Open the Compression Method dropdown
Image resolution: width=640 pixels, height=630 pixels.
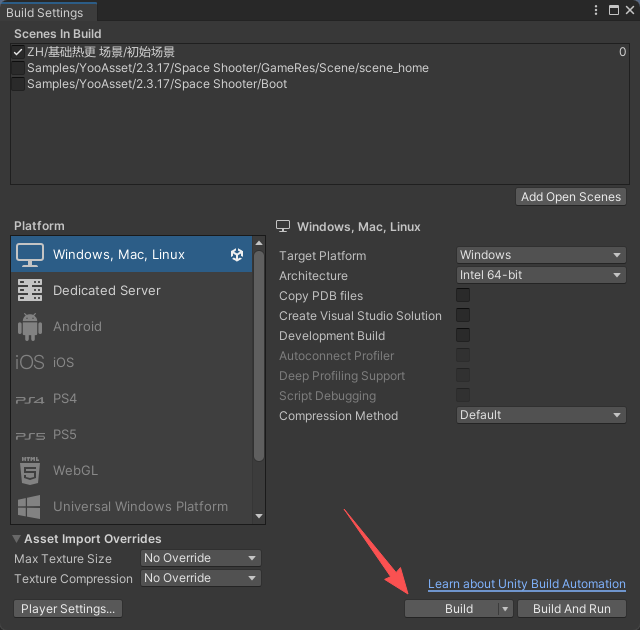pos(541,415)
